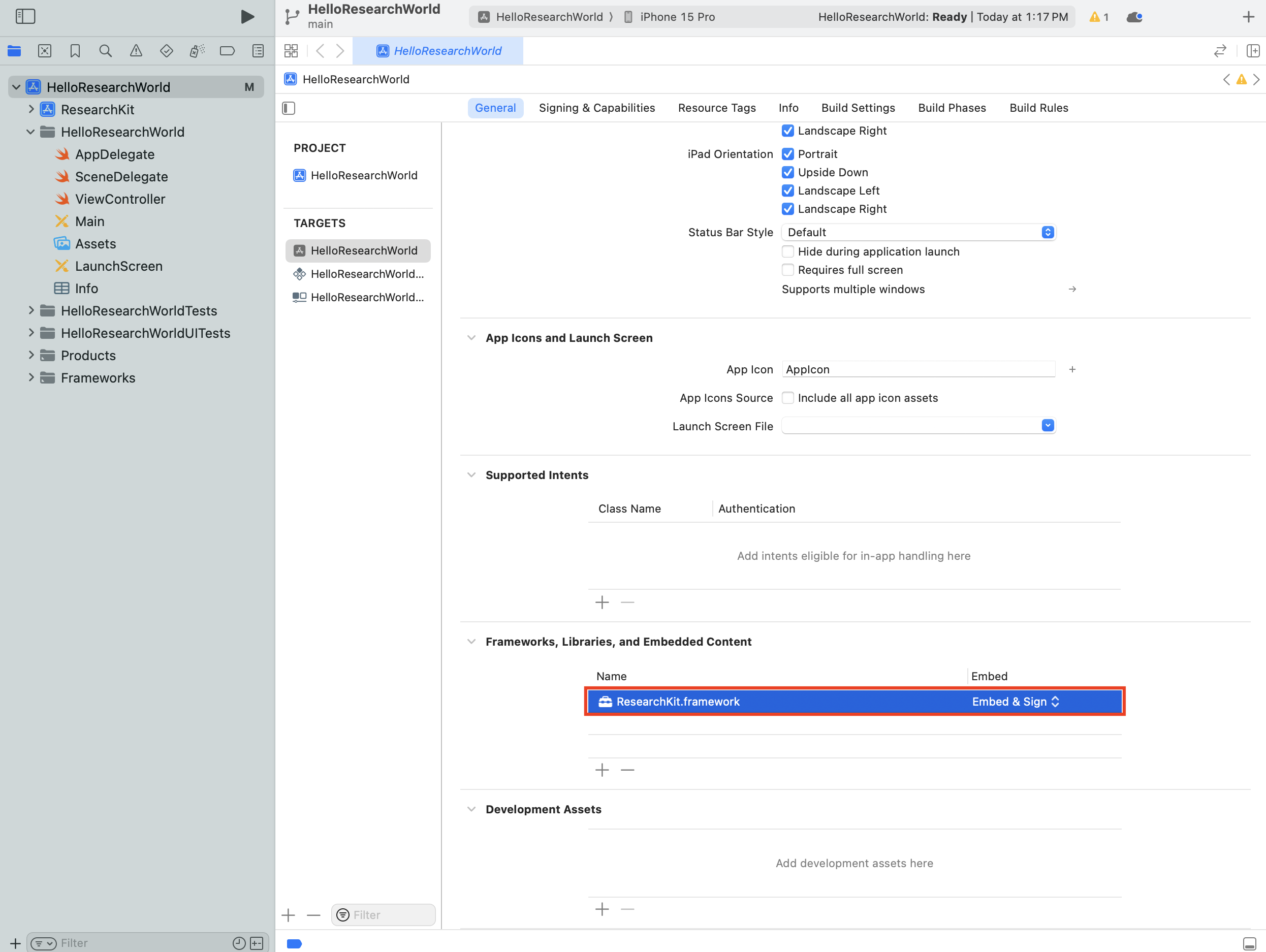
Task: Go back in editor history
Action: pos(320,51)
